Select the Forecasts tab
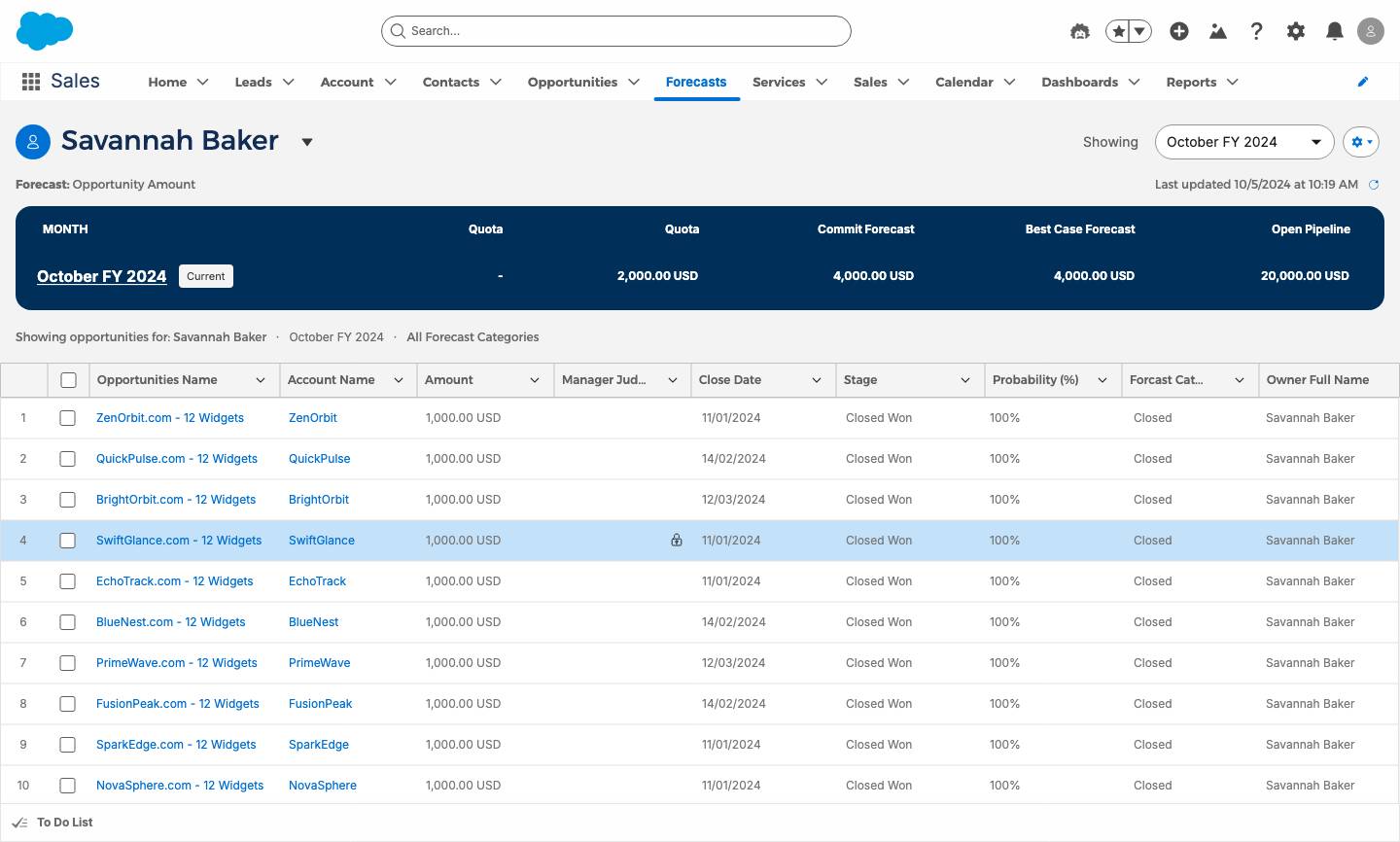 tap(696, 82)
